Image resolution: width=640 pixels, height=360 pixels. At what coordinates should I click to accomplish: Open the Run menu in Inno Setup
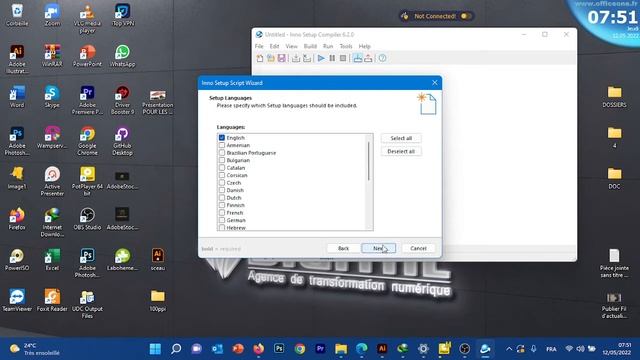point(328,46)
